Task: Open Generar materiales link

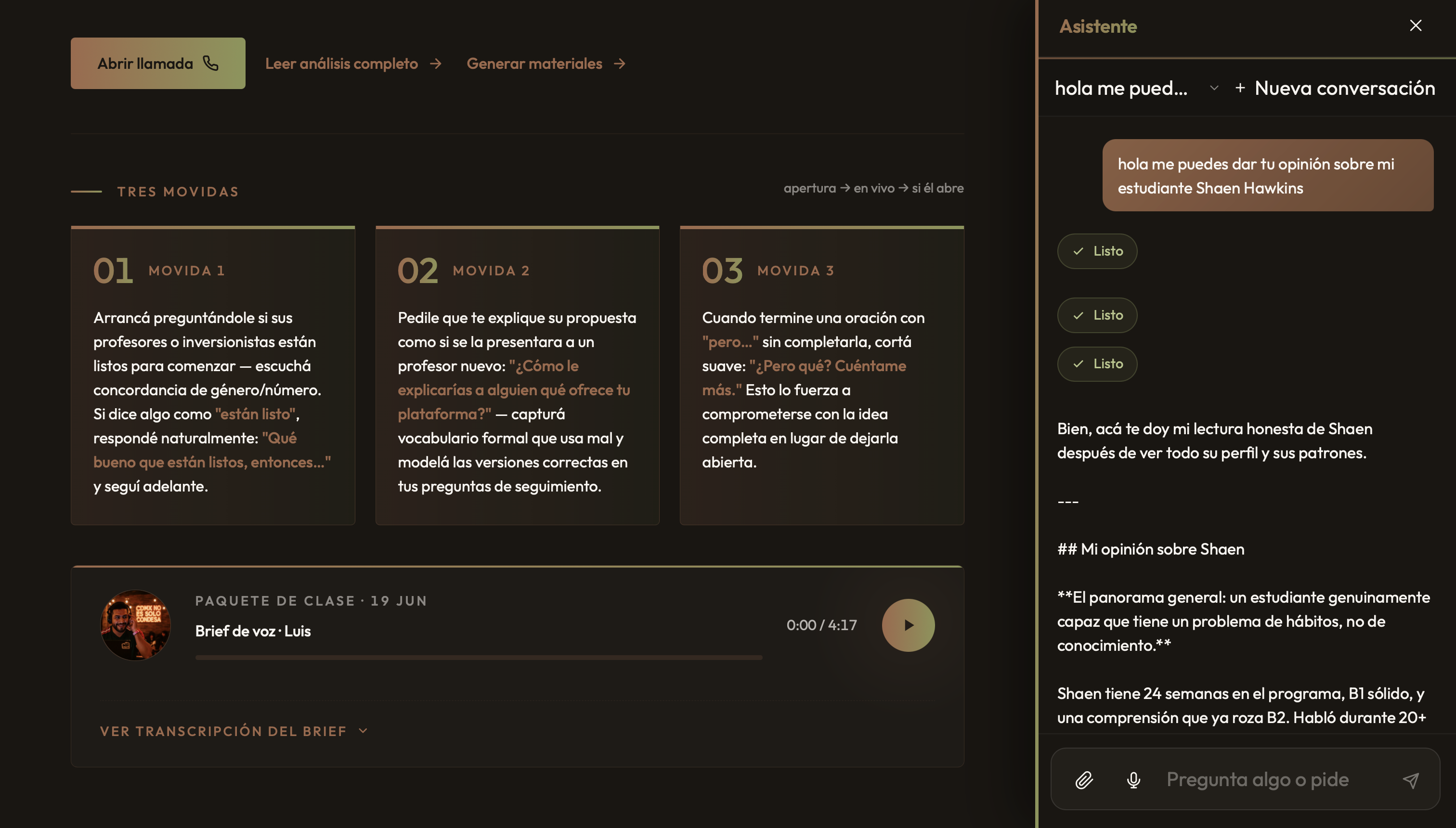Action: (546, 64)
